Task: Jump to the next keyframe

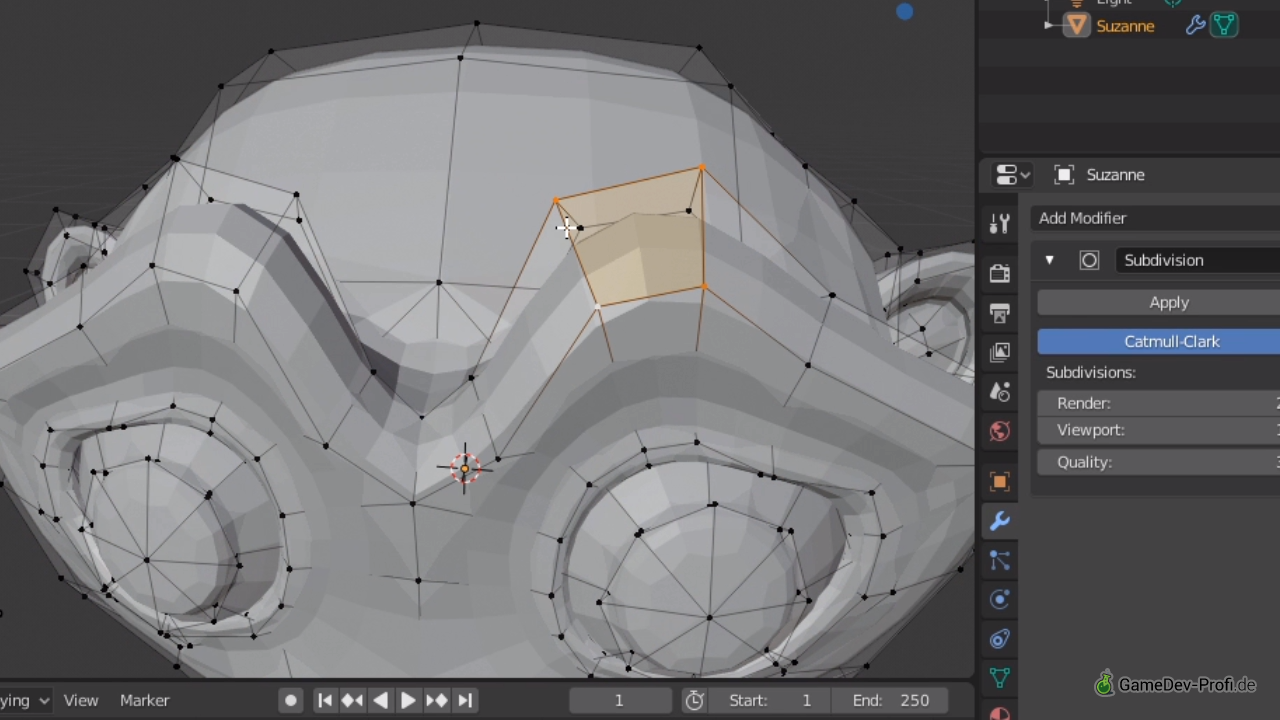Action: 436,701
